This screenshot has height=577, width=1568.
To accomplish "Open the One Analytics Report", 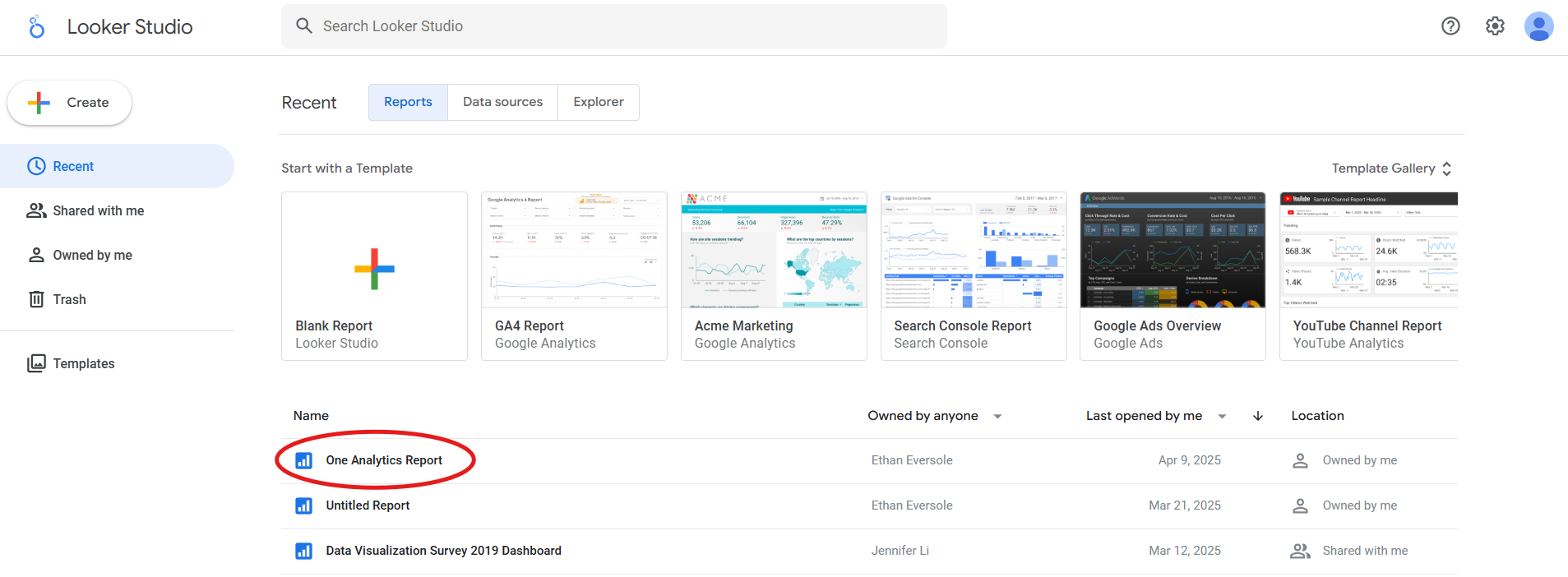I will point(384,460).
